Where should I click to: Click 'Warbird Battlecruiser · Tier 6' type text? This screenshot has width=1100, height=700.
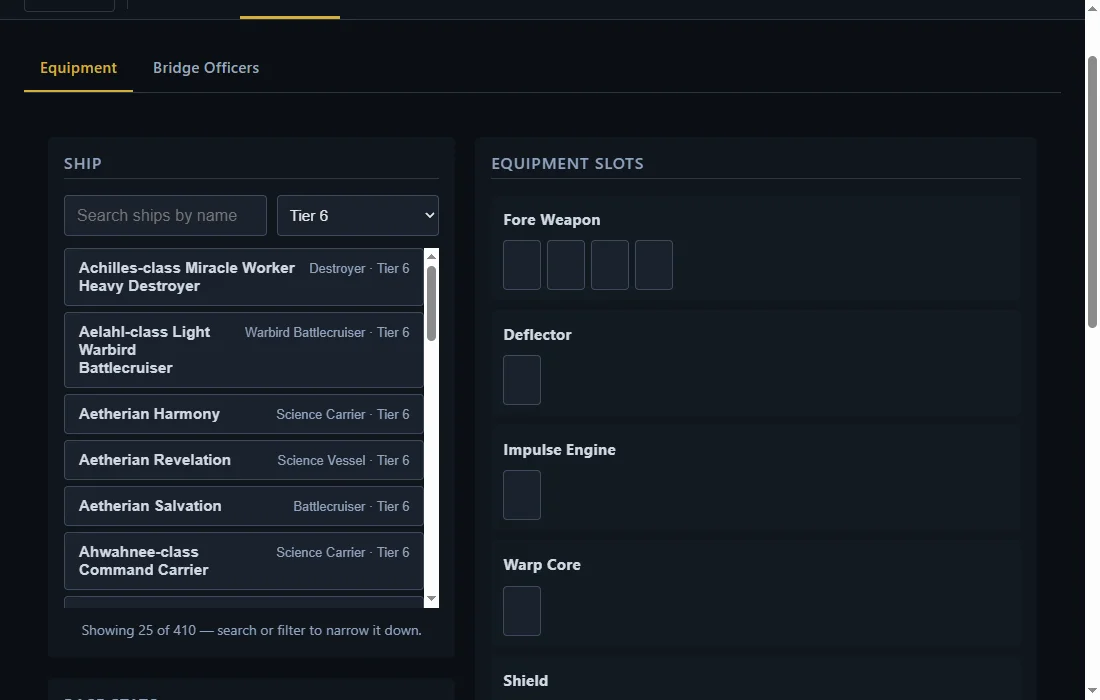coord(327,332)
